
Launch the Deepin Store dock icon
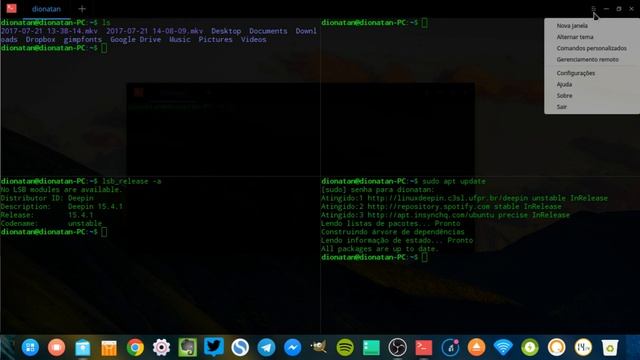coord(82,348)
